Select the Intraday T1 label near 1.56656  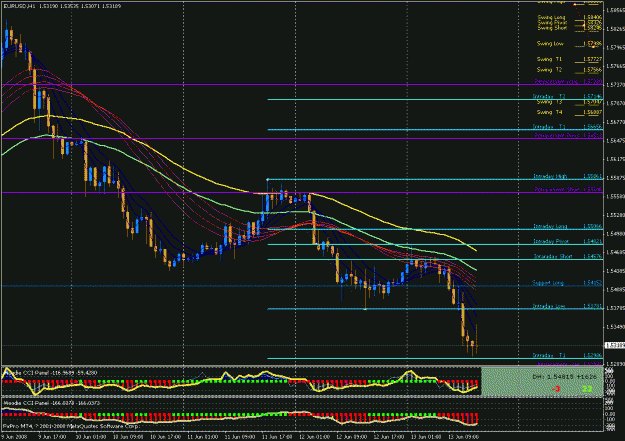click(549, 127)
